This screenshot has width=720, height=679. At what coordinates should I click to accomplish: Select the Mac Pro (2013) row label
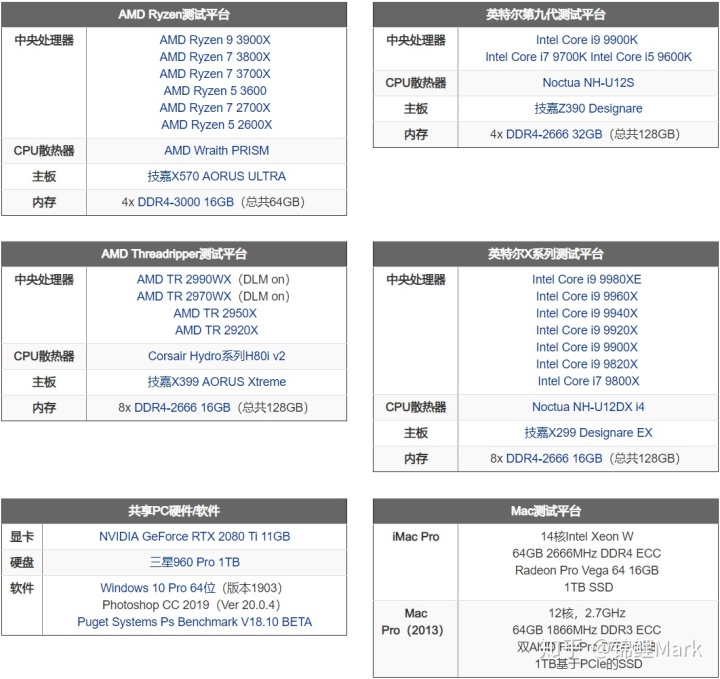(412, 622)
